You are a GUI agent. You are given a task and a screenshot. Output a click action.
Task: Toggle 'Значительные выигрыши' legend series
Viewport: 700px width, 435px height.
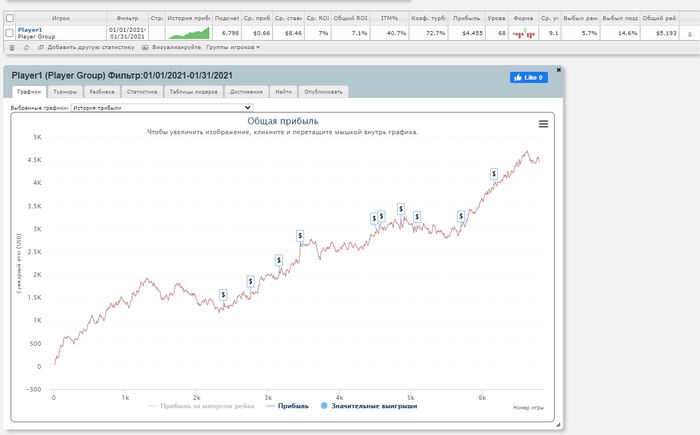click(369, 406)
